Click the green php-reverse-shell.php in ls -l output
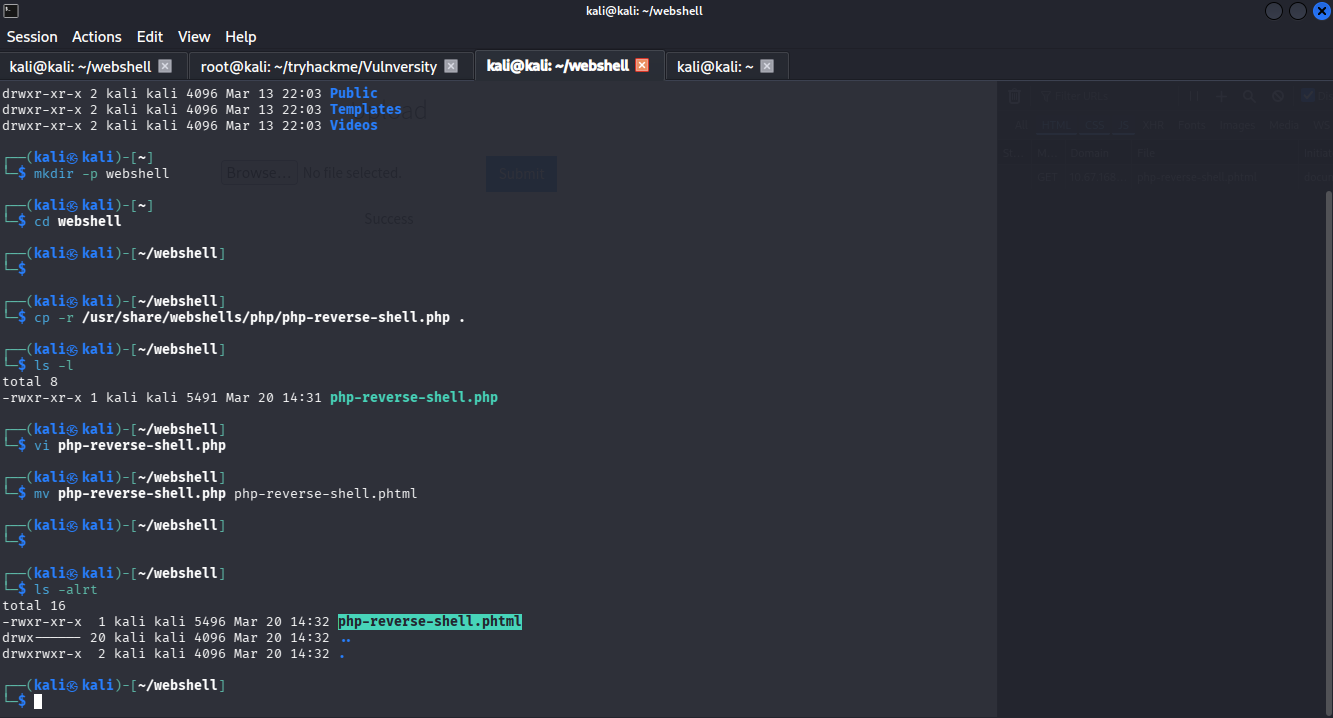1333x718 pixels. [414, 397]
